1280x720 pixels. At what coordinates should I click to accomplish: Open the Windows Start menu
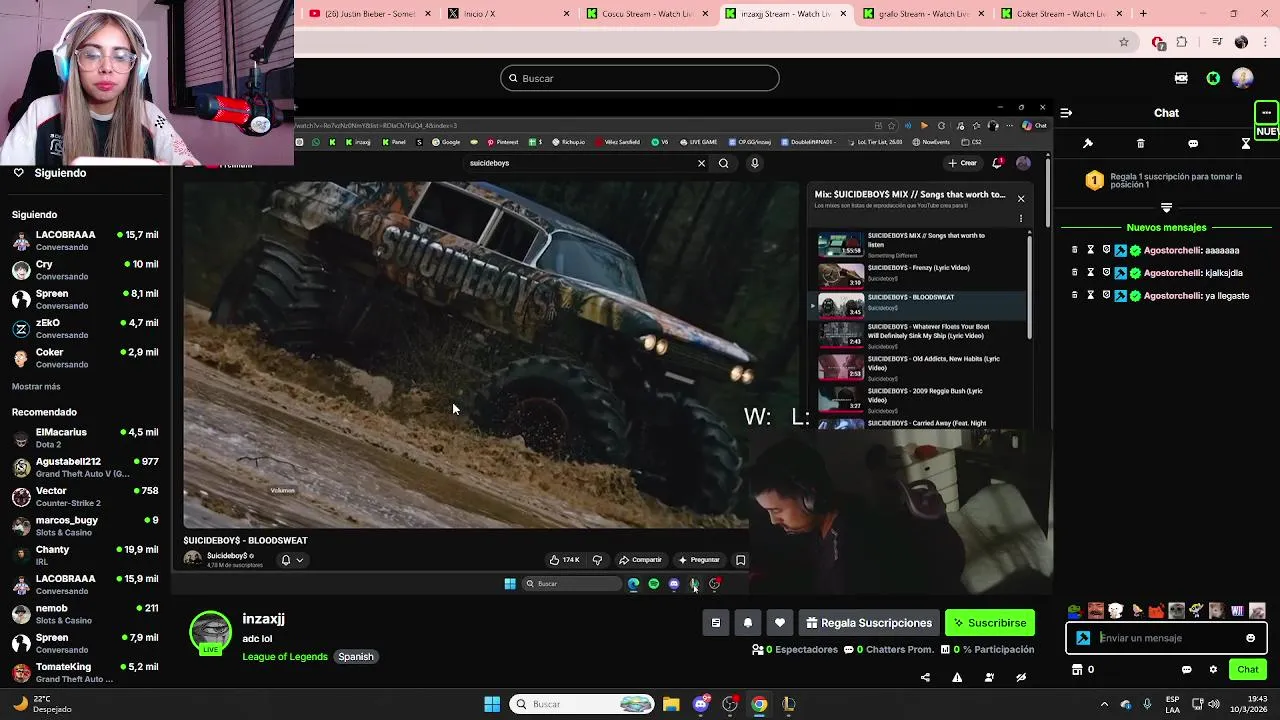[x=492, y=704]
